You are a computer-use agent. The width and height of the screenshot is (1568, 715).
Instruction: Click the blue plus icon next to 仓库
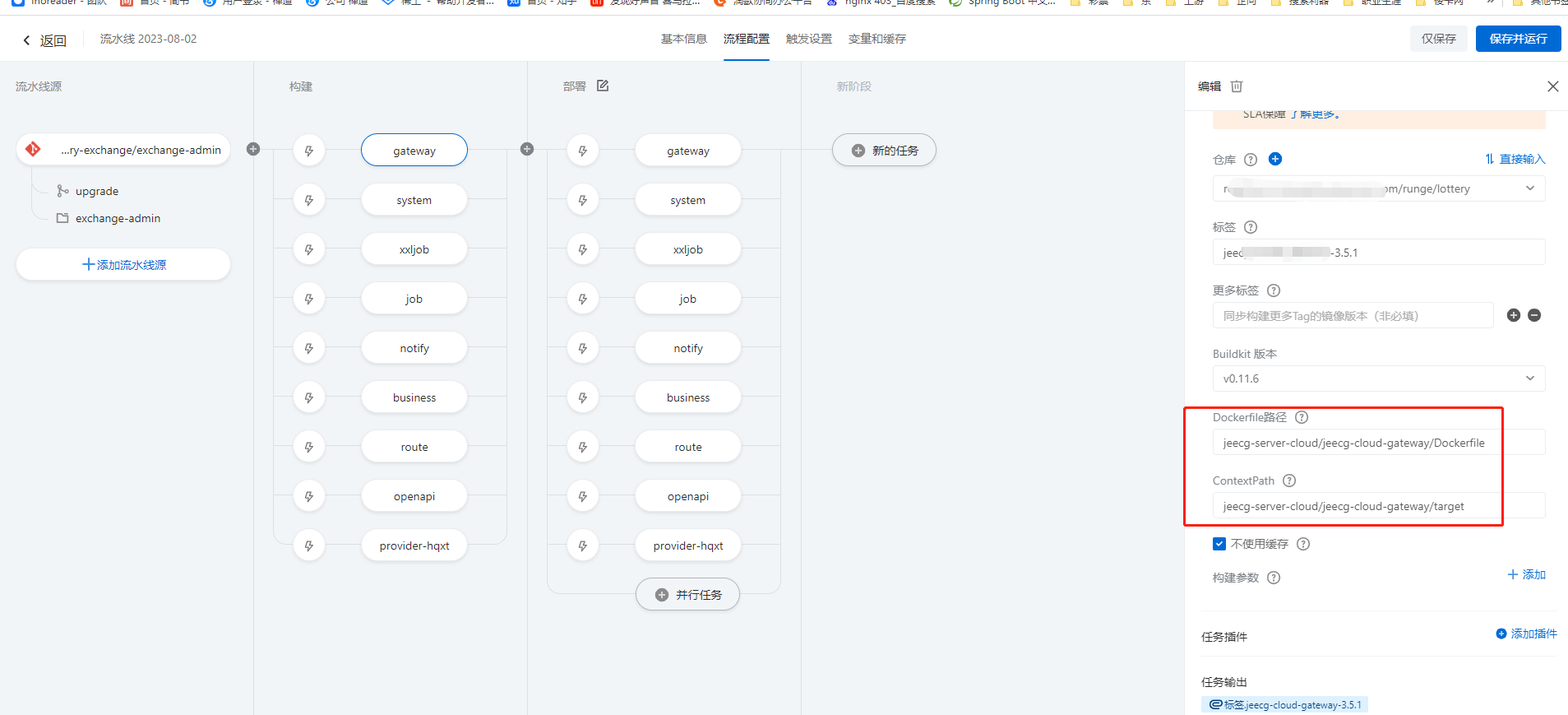click(x=1275, y=159)
